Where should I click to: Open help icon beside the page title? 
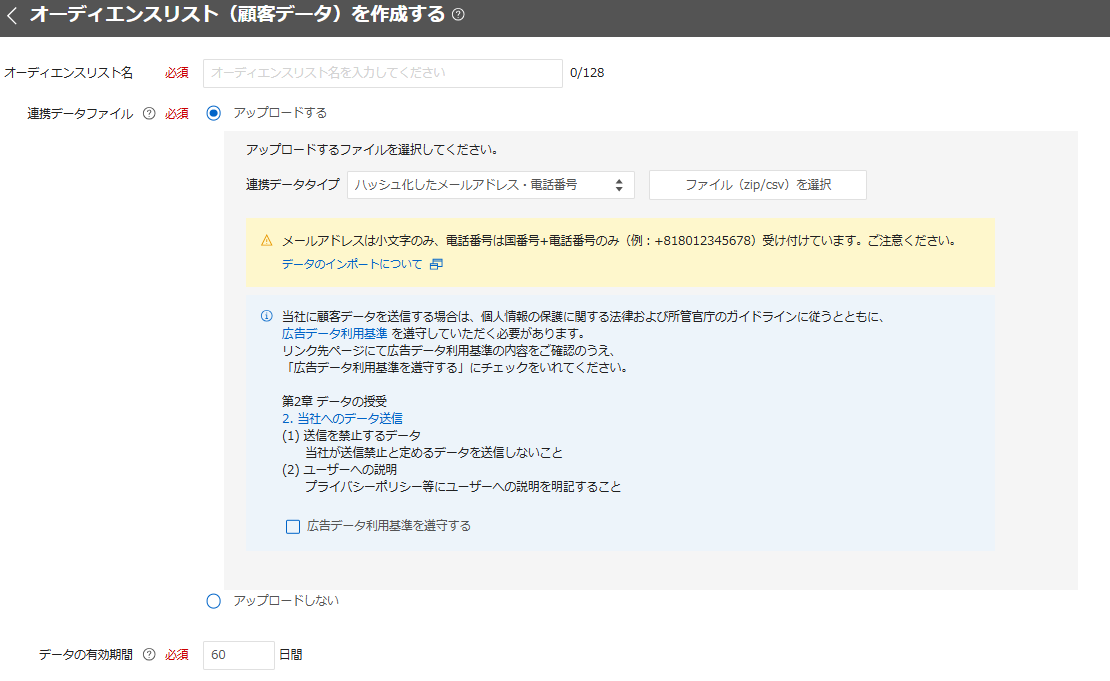(459, 15)
